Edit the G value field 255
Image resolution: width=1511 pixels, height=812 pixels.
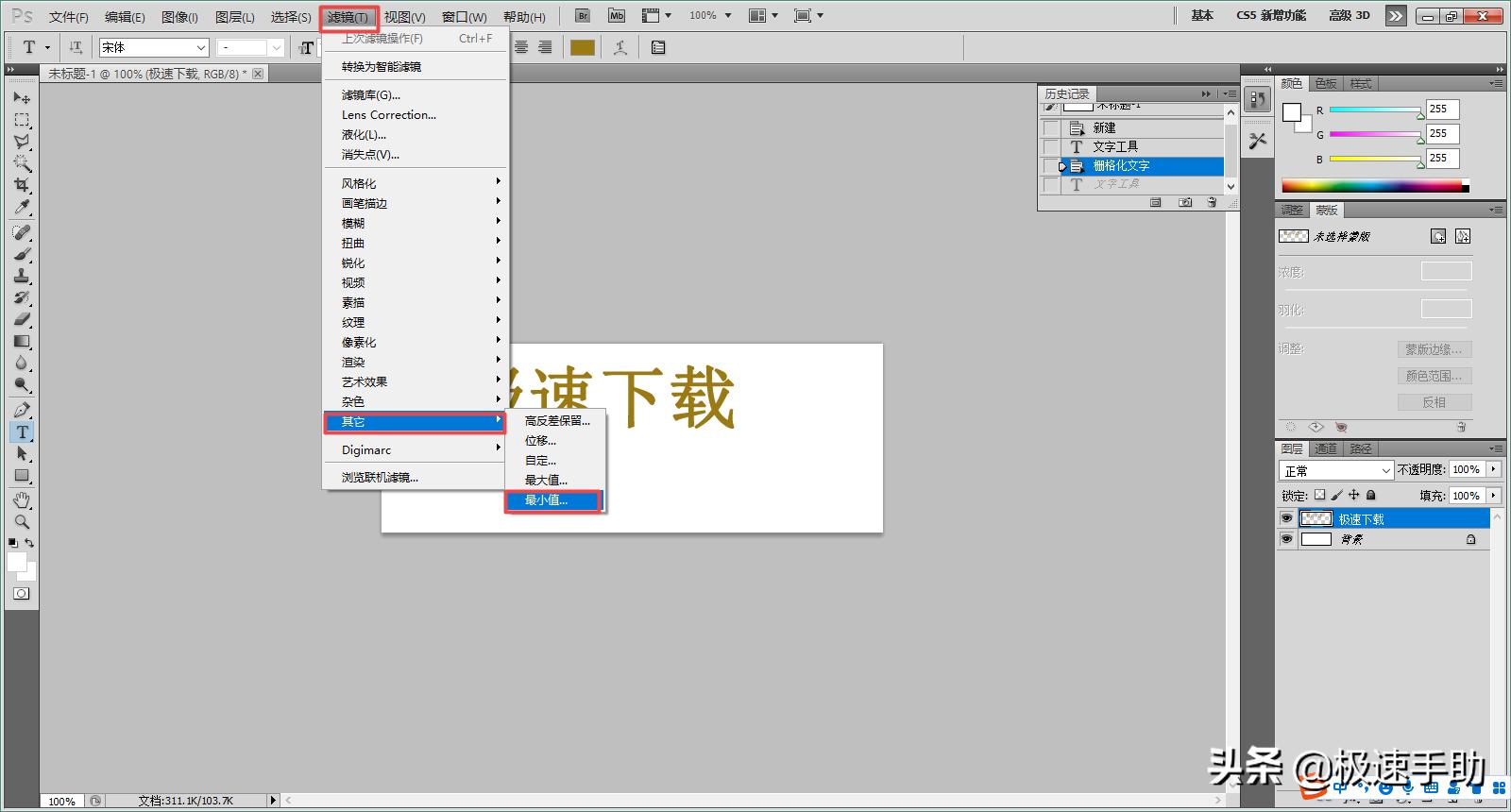pyautogui.click(x=1443, y=134)
